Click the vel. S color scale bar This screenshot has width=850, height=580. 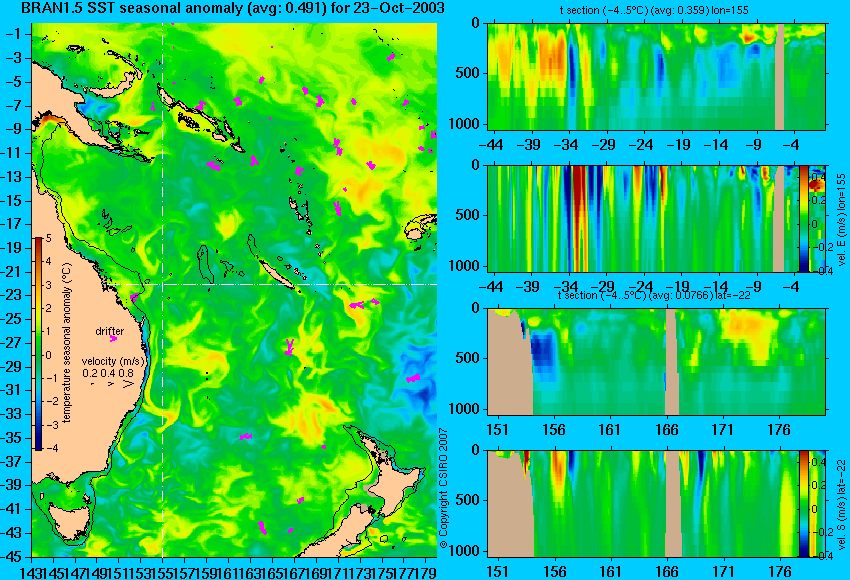coord(803,504)
